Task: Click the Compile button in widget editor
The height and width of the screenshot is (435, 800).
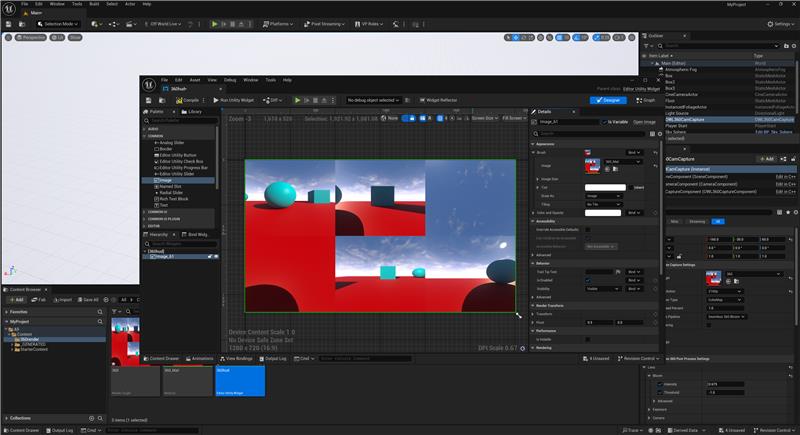Action: pyautogui.click(x=187, y=100)
